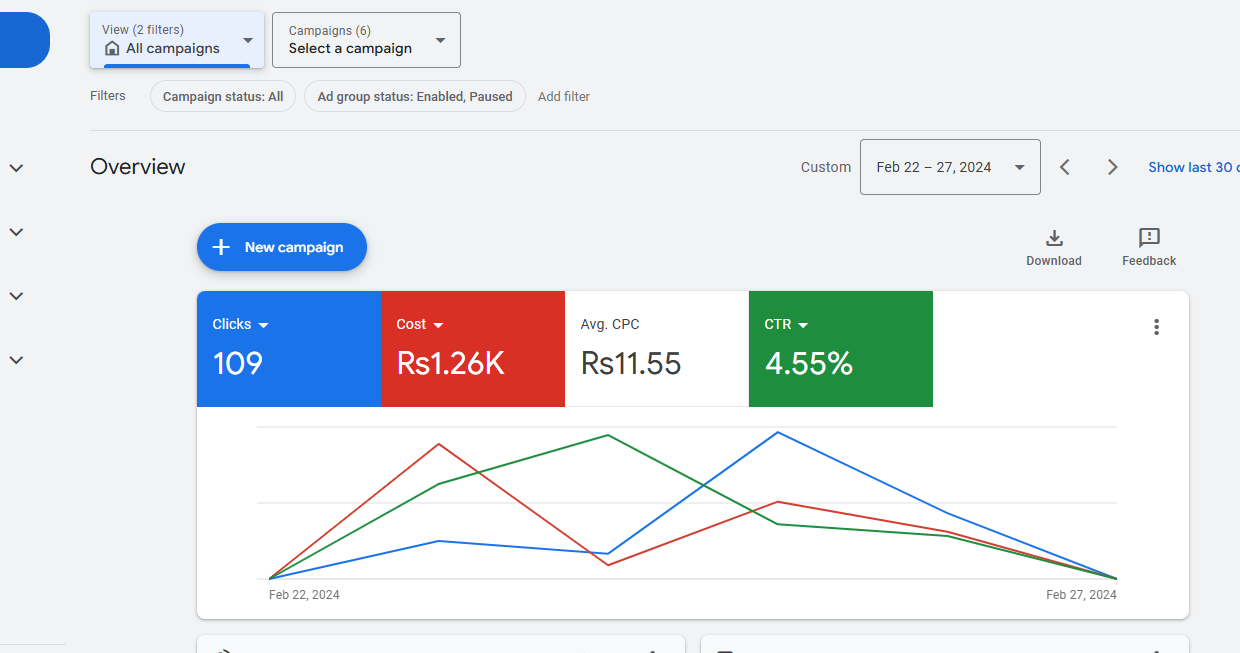The width and height of the screenshot is (1240, 653).
Task: Click the Add filter field
Action: tap(564, 97)
